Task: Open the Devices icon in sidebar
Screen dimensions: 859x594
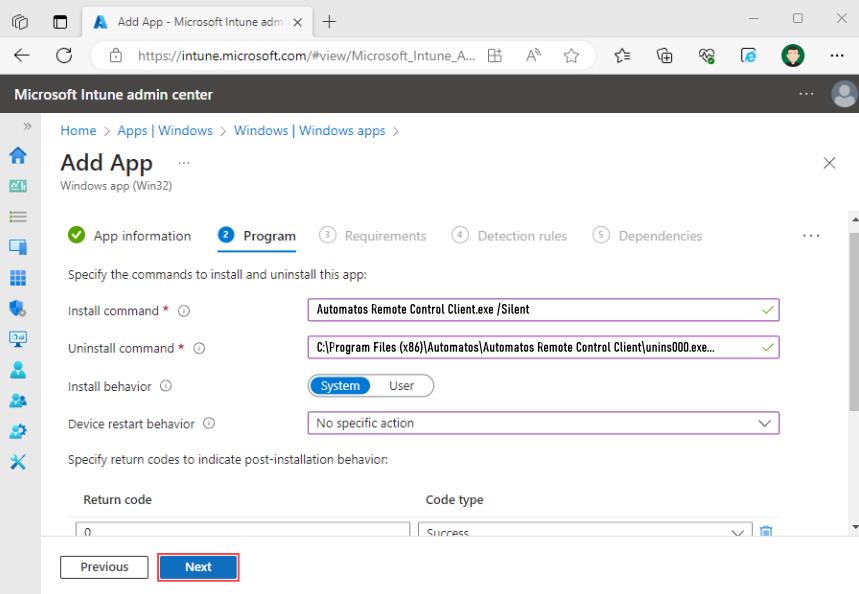Action: (18, 247)
